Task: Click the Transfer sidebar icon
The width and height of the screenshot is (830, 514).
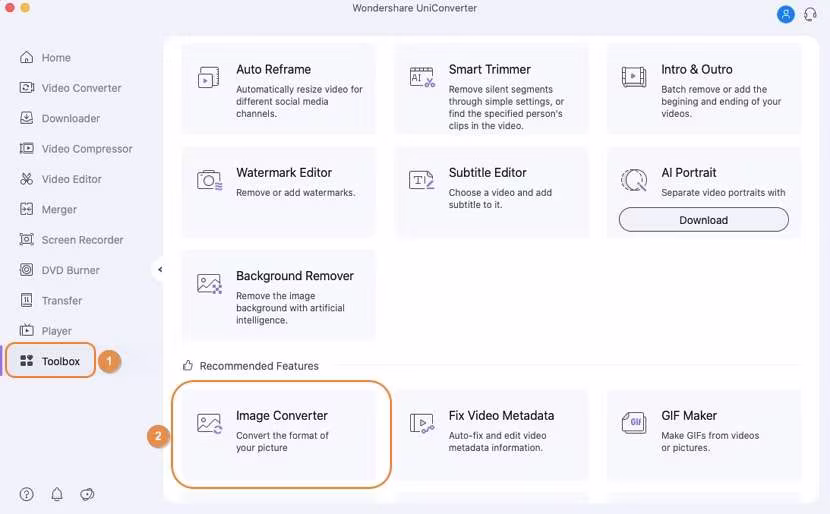Action: coord(26,300)
